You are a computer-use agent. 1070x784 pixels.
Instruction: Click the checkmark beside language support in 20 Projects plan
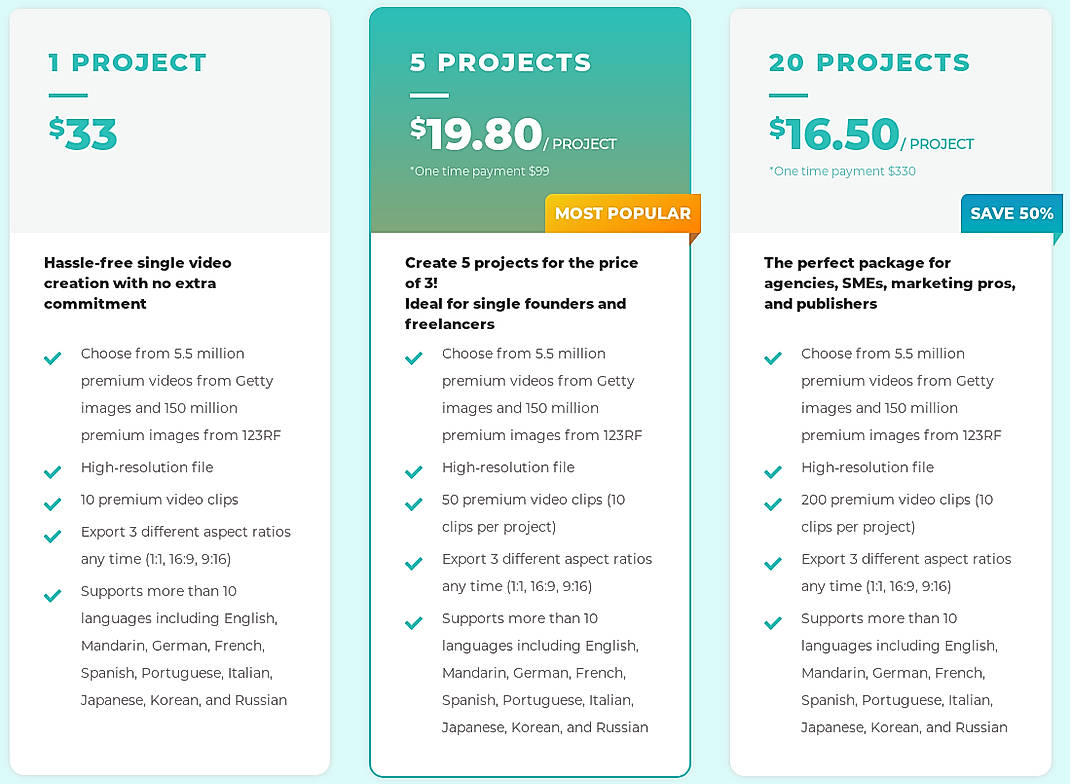(x=772, y=622)
